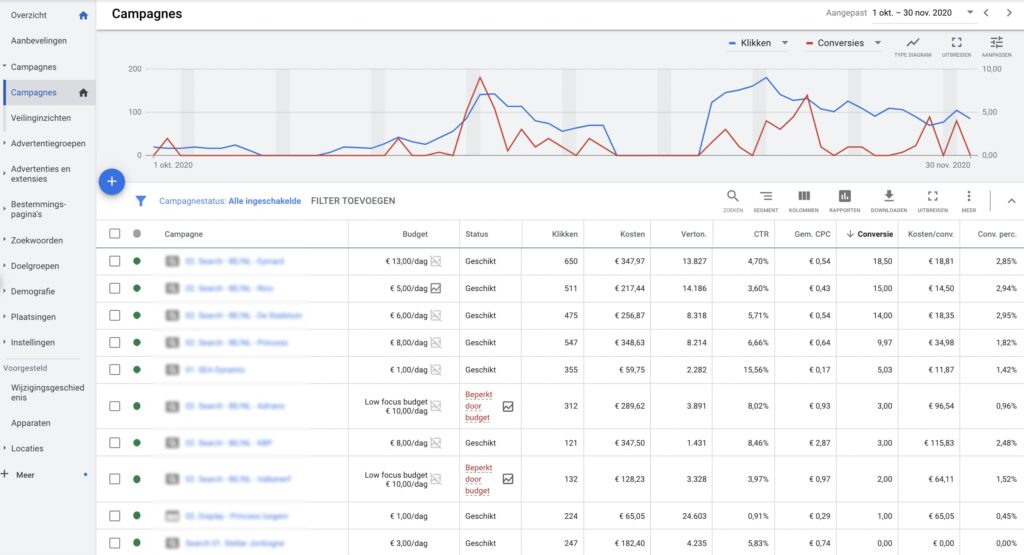Click the green status dot in 511 clicks row

tap(136, 288)
